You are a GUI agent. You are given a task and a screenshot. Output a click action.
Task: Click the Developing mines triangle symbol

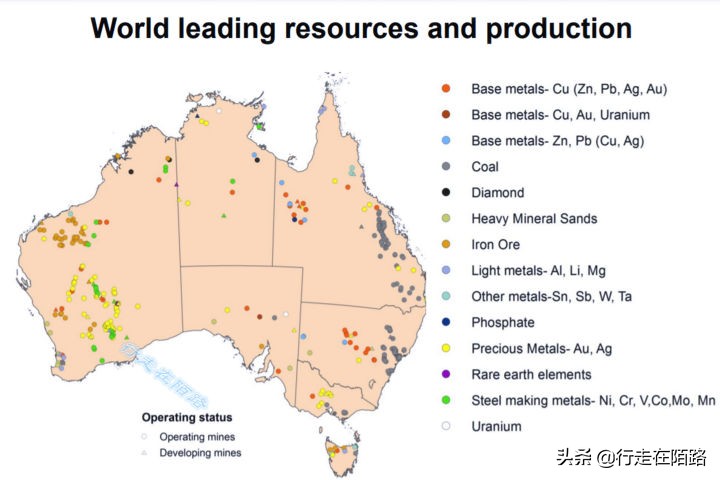point(144,453)
